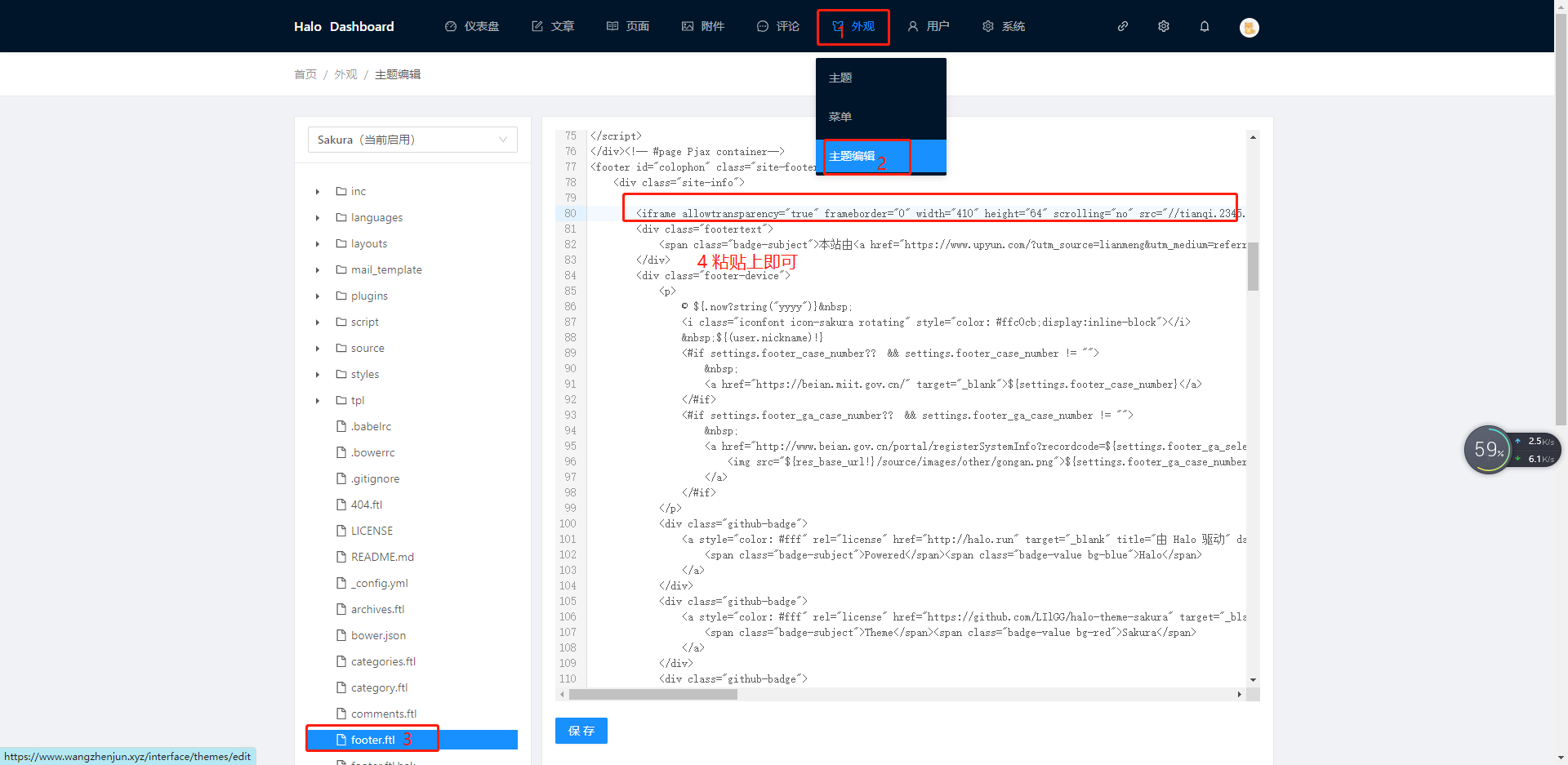Expand the languages folder arrow
Viewport: 1568px width, 765px height.
click(x=318, y=218)
